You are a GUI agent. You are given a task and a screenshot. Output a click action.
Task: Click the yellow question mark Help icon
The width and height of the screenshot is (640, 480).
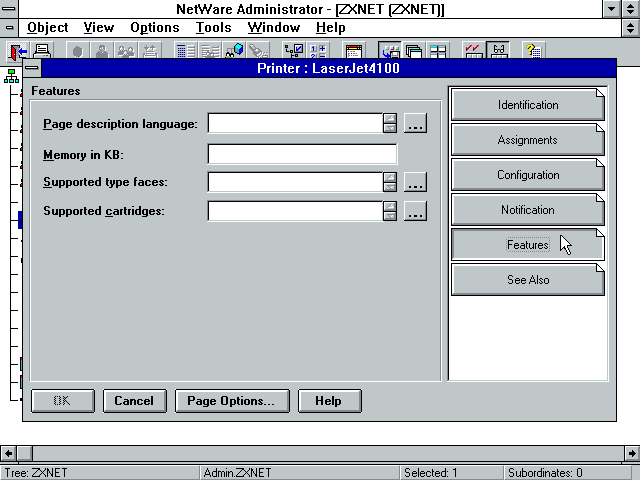point(533,51)
